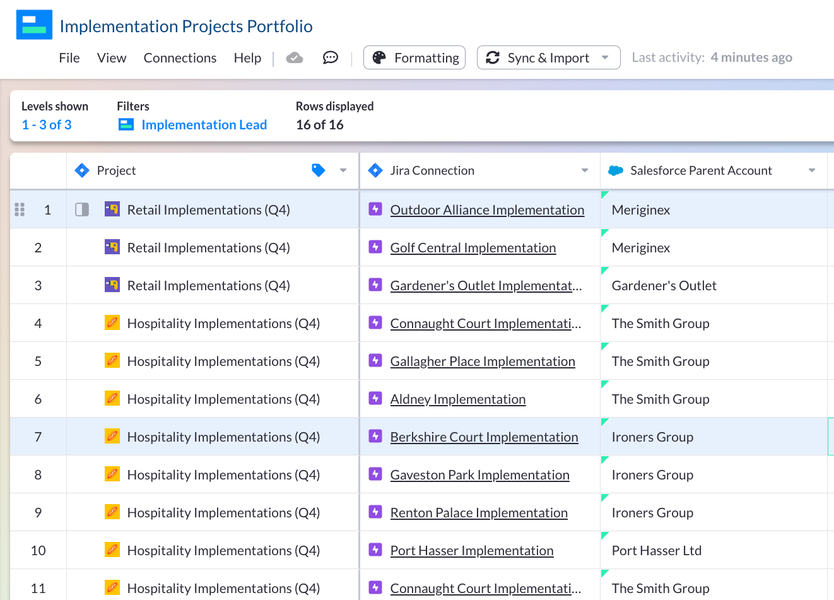Open the Renton Palace Implementation link

(479, 512)
